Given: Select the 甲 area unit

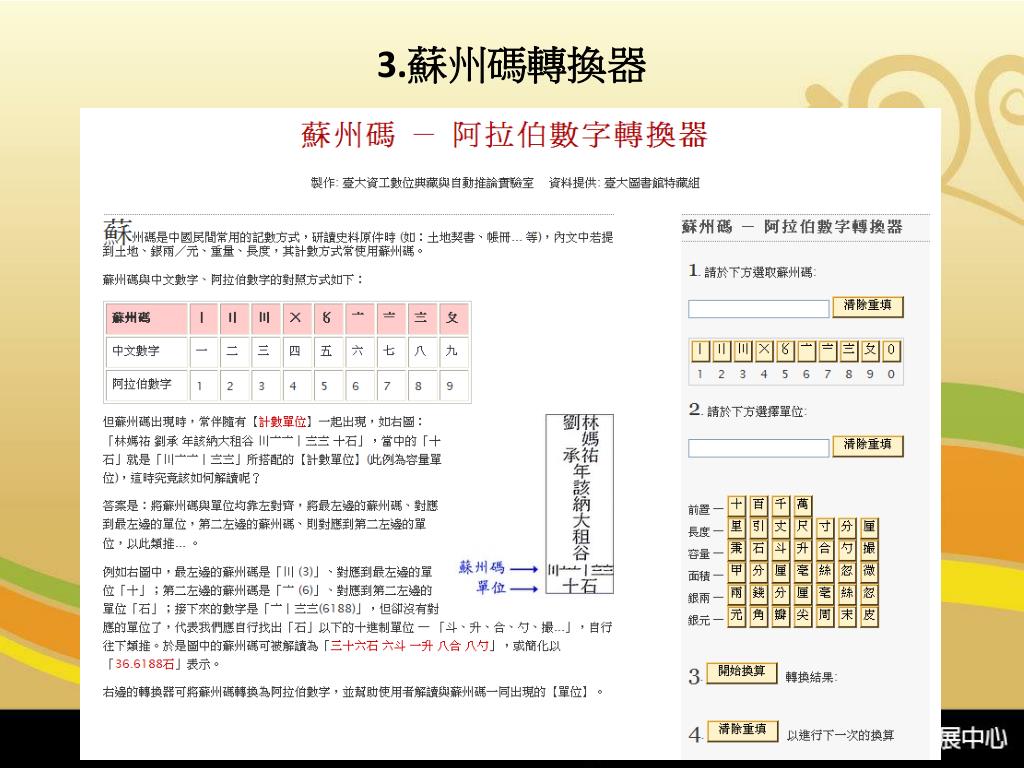Looking at the screenshot, I should pyautogui.click(x=736, y=572).
